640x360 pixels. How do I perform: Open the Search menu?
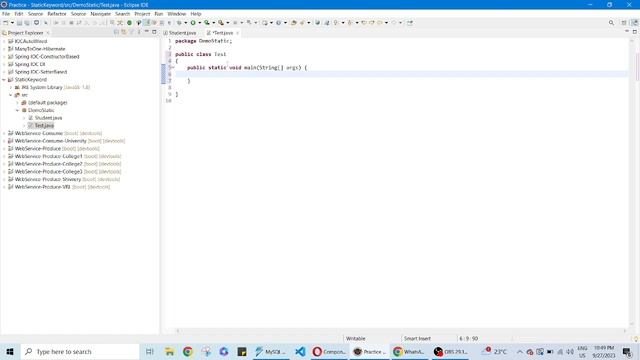122,14
